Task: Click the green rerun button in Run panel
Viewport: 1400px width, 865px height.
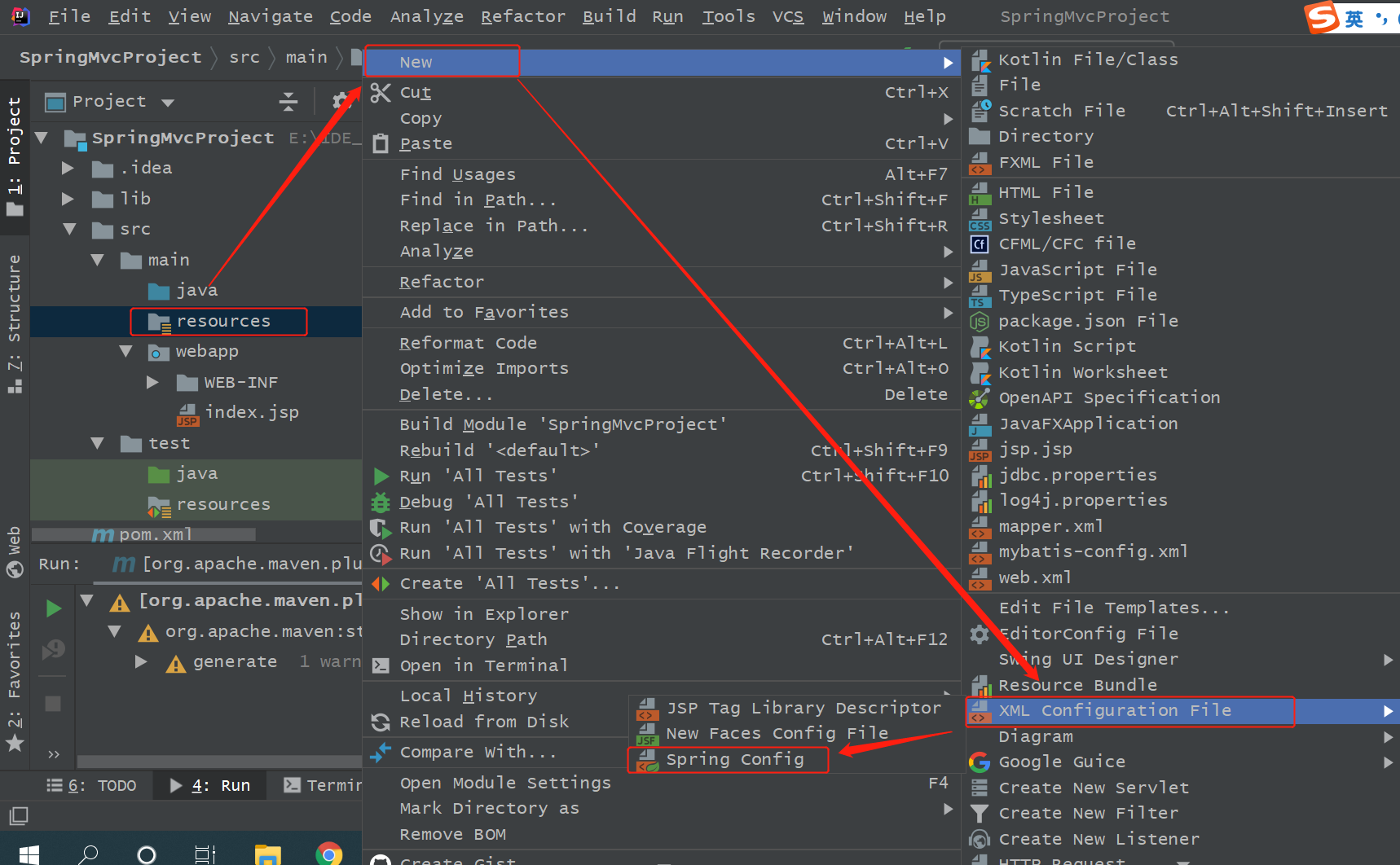Action: 54,608
